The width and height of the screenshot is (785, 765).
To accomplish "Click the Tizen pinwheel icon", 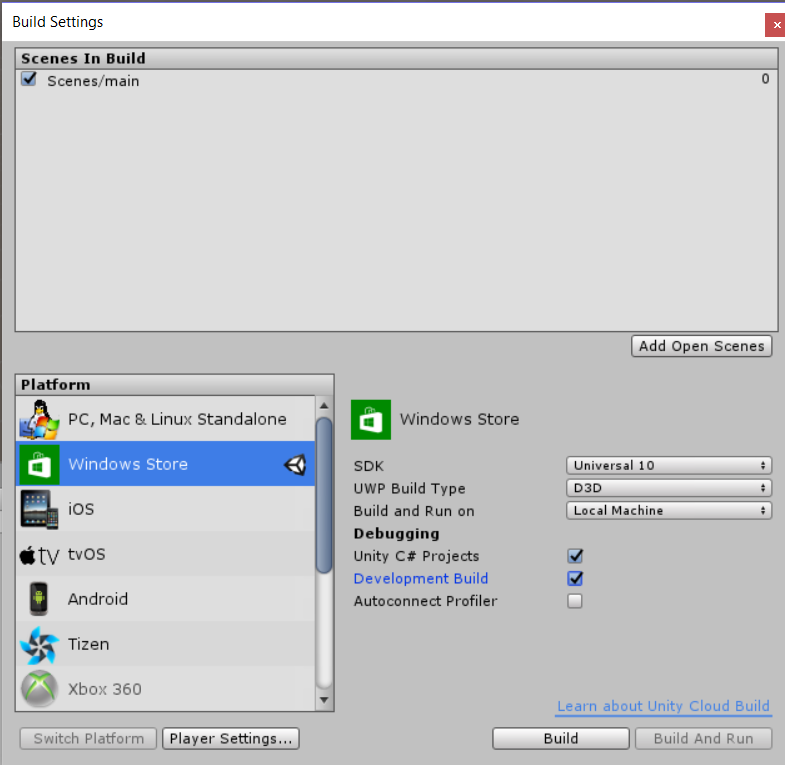I will pos(39,644).
